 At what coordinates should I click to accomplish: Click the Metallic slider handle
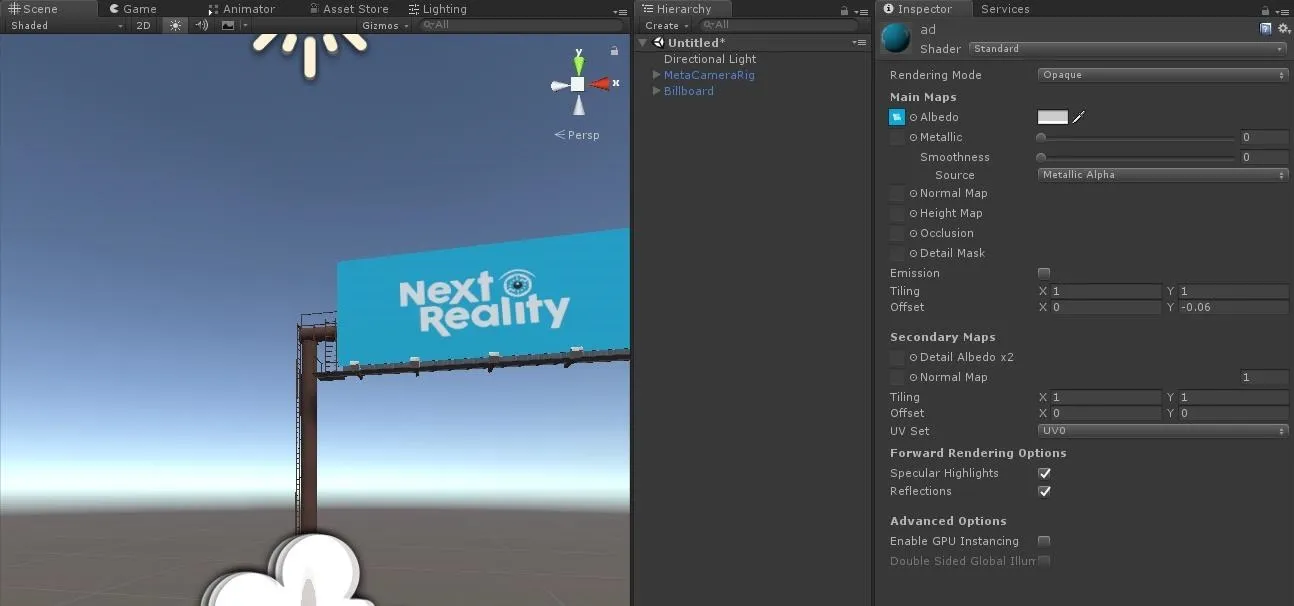coord(1041,137)
